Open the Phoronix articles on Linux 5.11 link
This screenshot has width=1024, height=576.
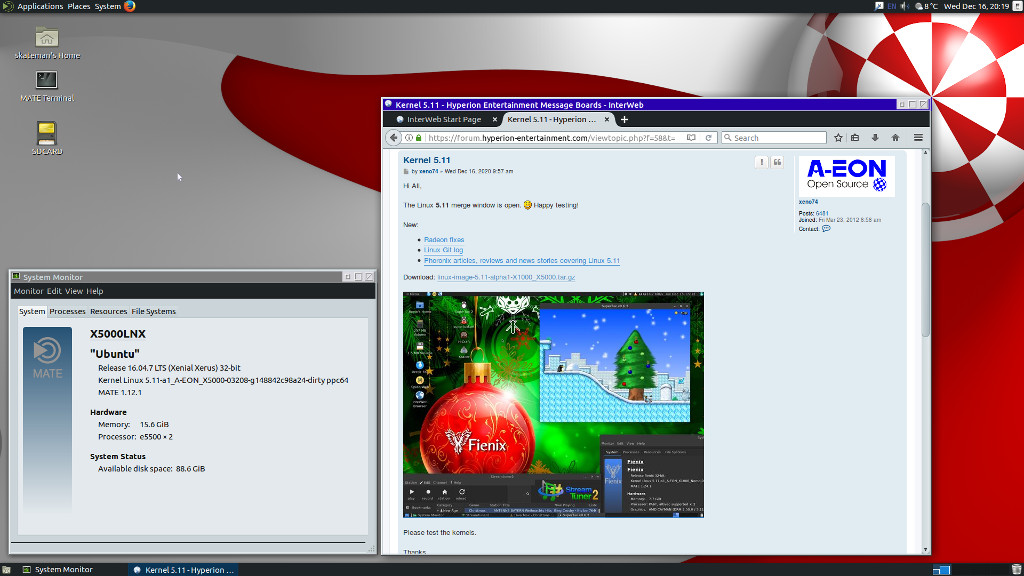(522, 261)
